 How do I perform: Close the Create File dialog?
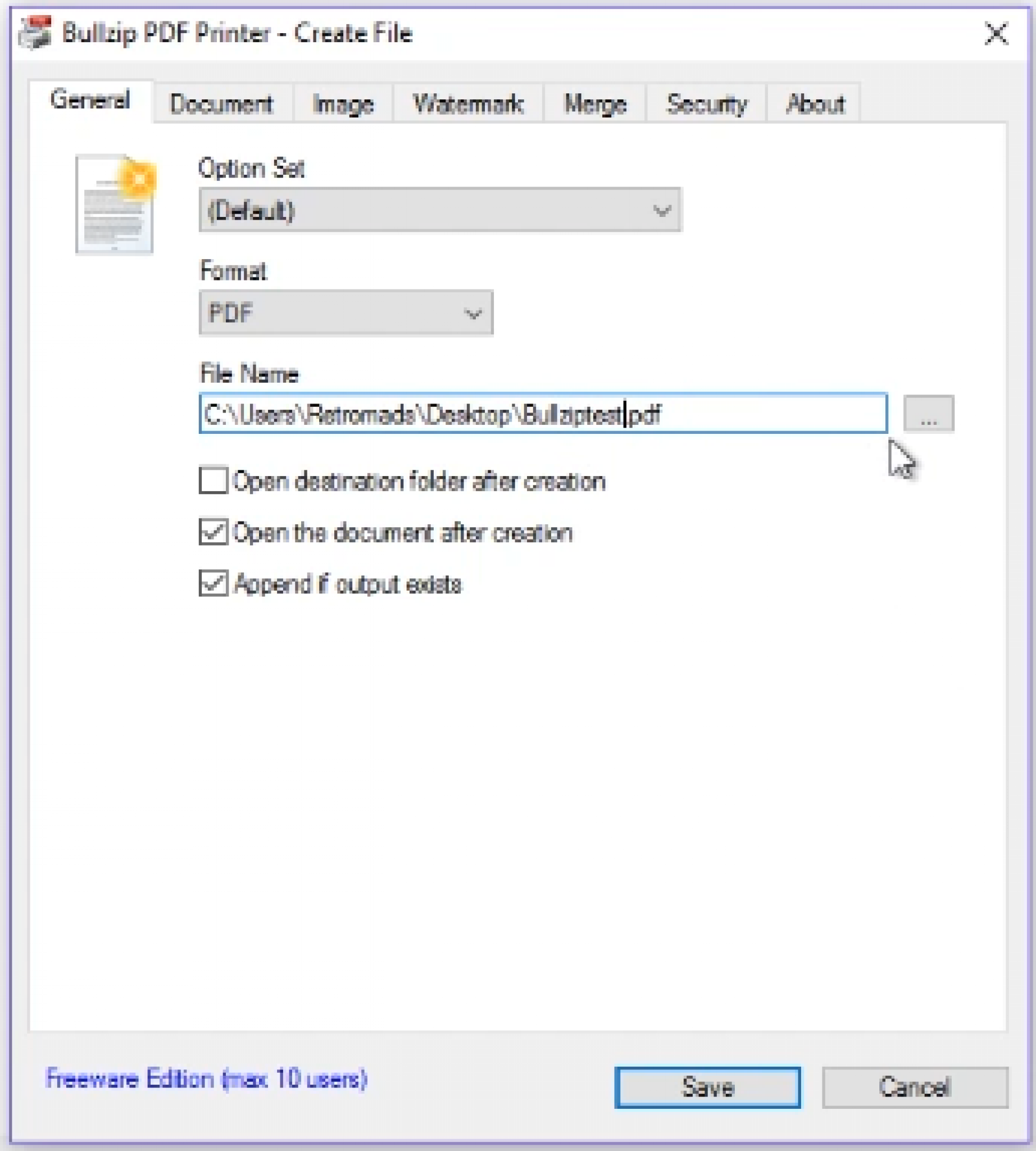tap(996, 34)
